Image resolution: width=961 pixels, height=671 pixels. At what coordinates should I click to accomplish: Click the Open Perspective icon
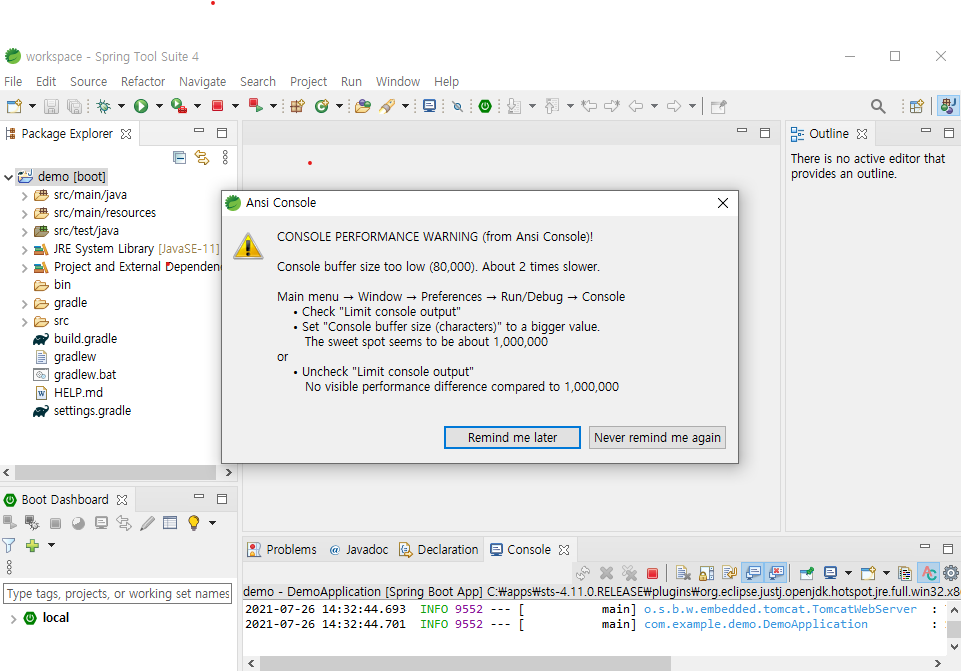click(916, 106)
